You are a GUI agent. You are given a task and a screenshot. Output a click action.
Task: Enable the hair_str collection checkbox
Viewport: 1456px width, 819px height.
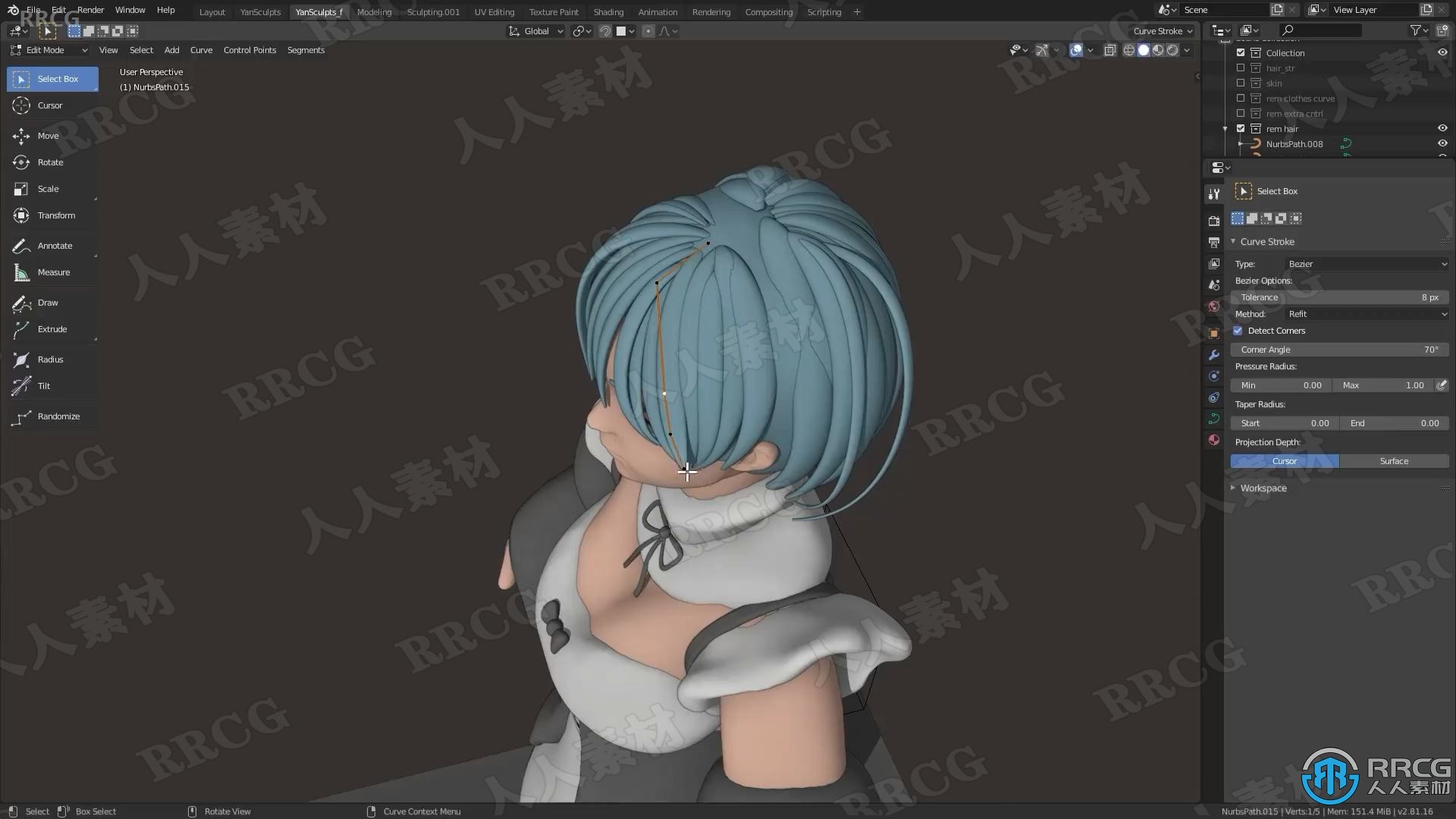1241,67
